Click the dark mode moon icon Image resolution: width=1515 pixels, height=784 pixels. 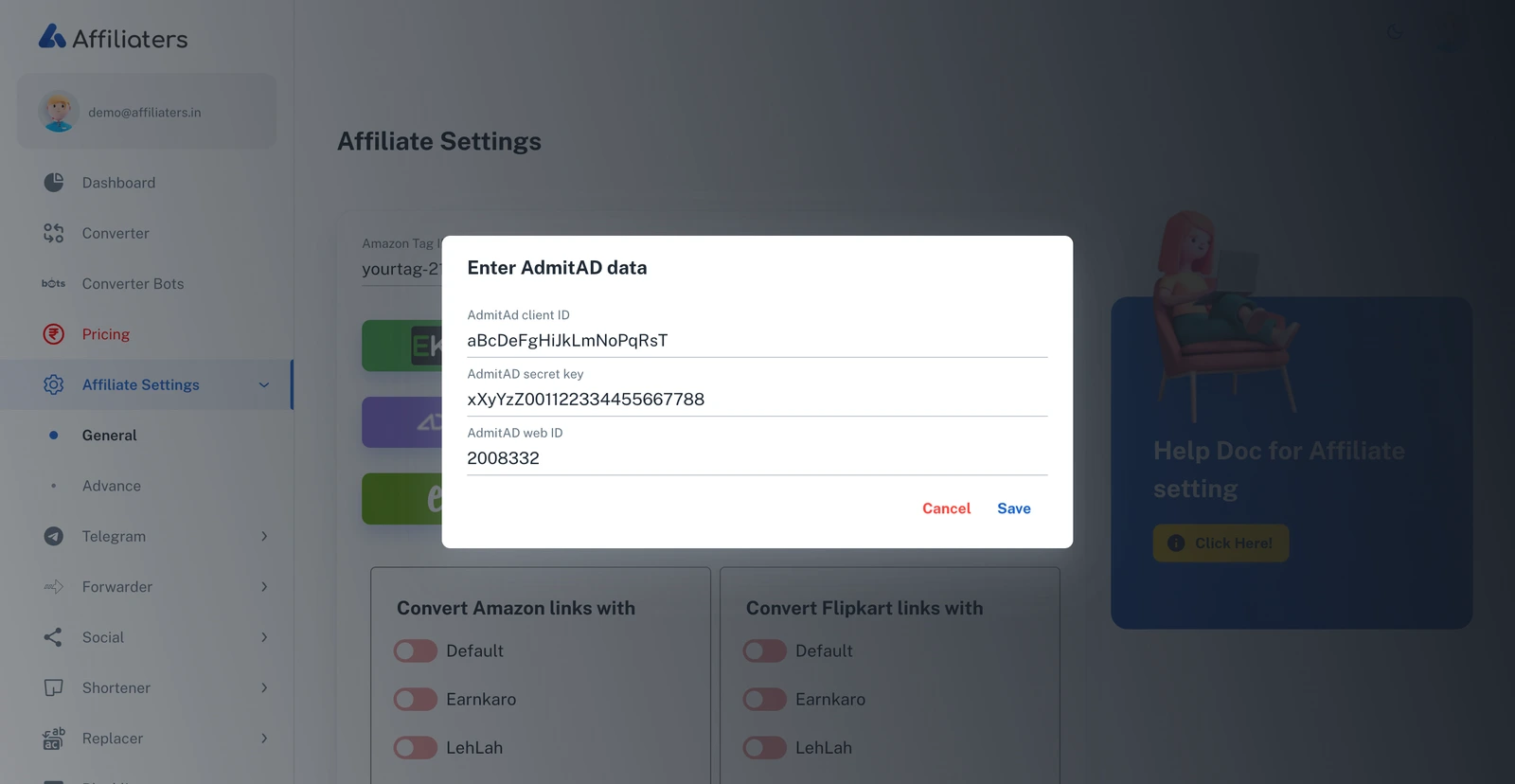[x=1395, y=32]
